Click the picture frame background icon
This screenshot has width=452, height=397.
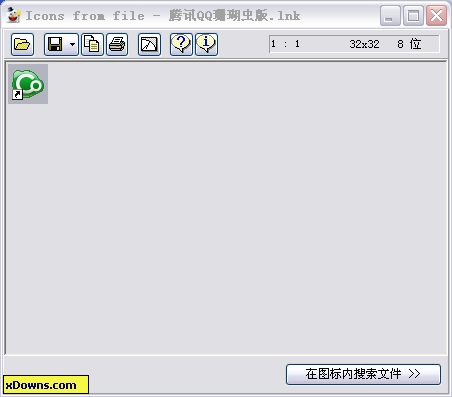tap(149, 44)
